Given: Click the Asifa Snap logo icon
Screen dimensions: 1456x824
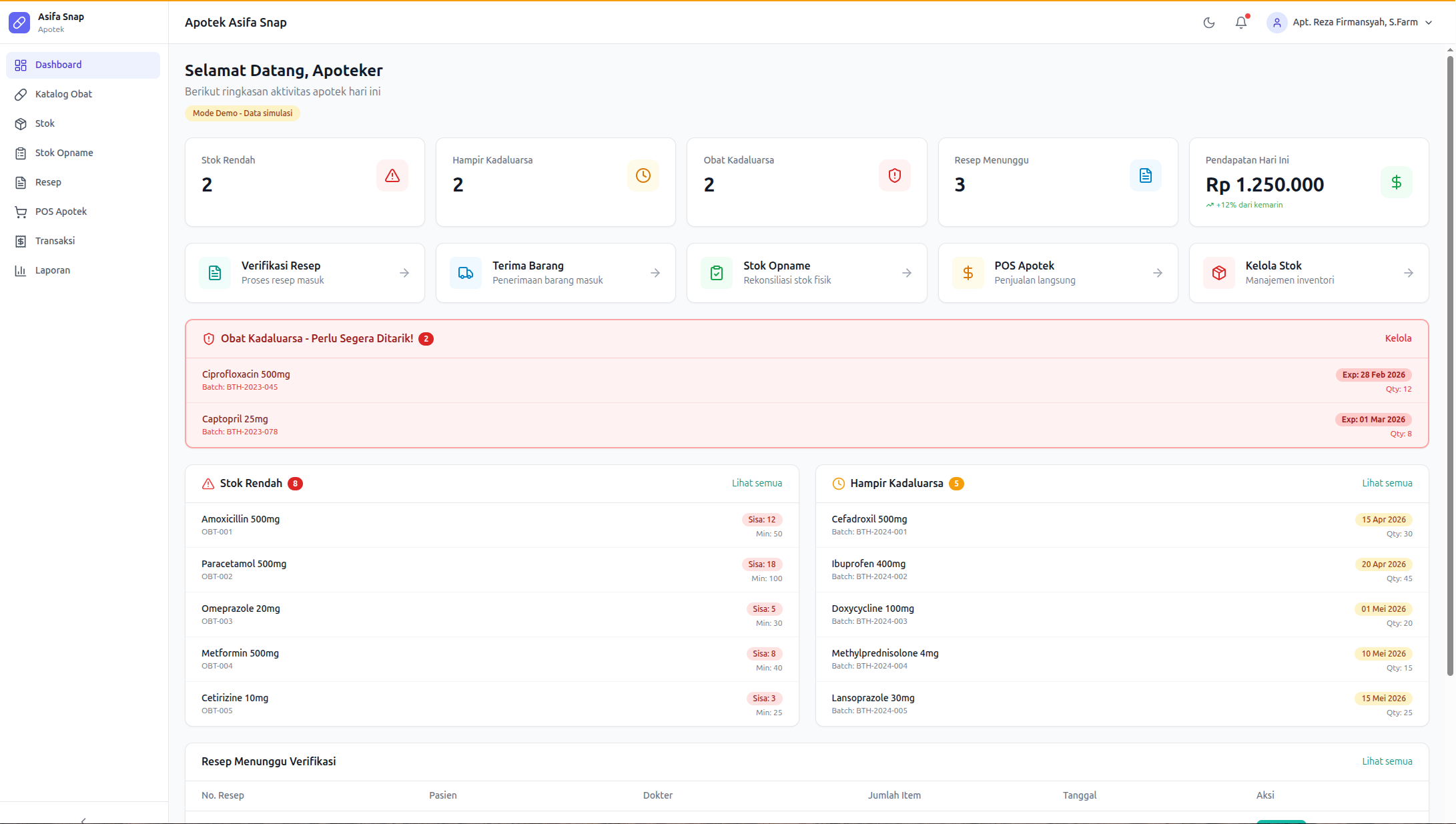Looking at the screenshot, I should point(19,23).
